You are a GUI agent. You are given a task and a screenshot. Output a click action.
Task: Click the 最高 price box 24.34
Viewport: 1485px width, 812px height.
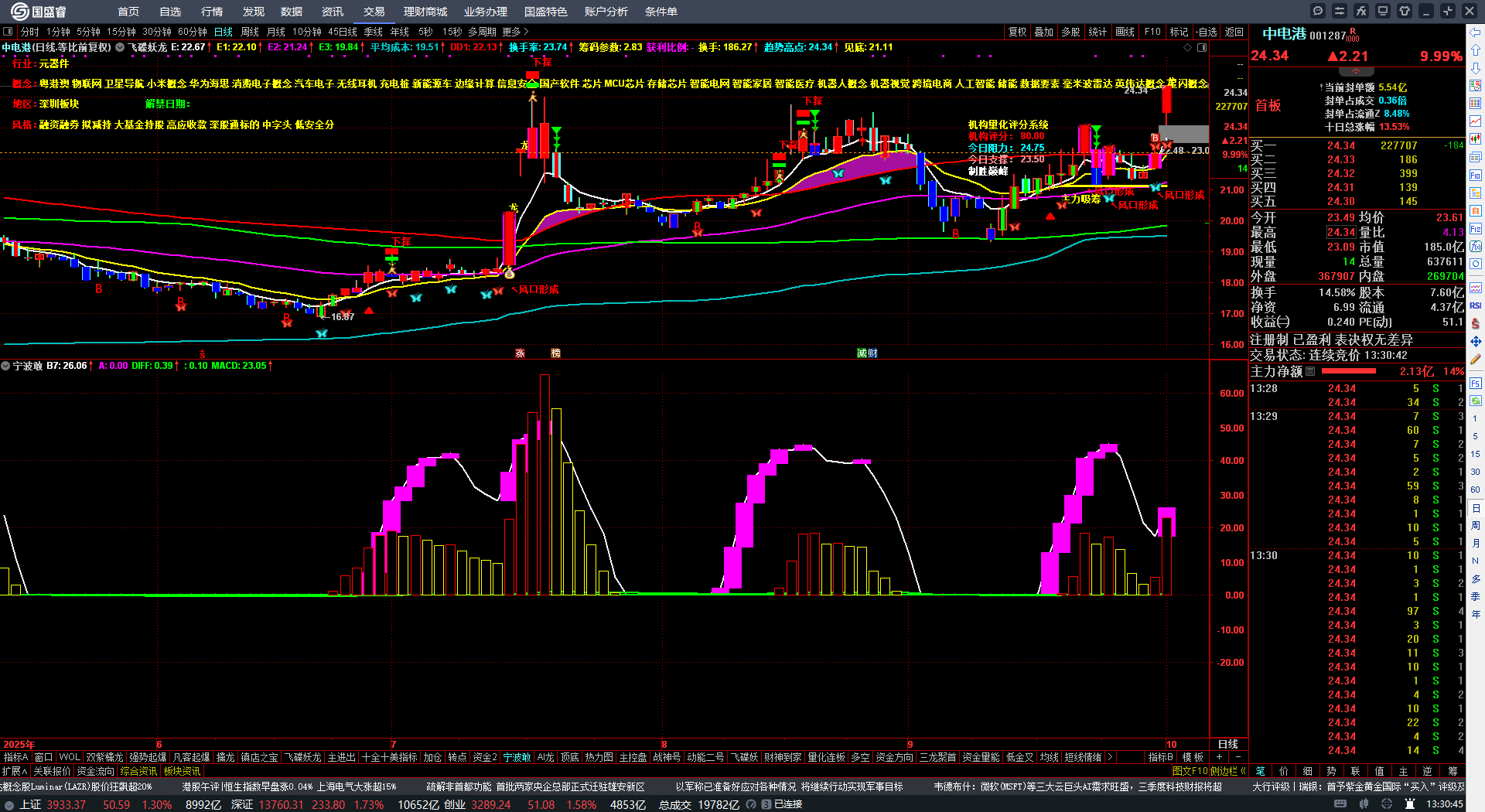pos(1341,233)
